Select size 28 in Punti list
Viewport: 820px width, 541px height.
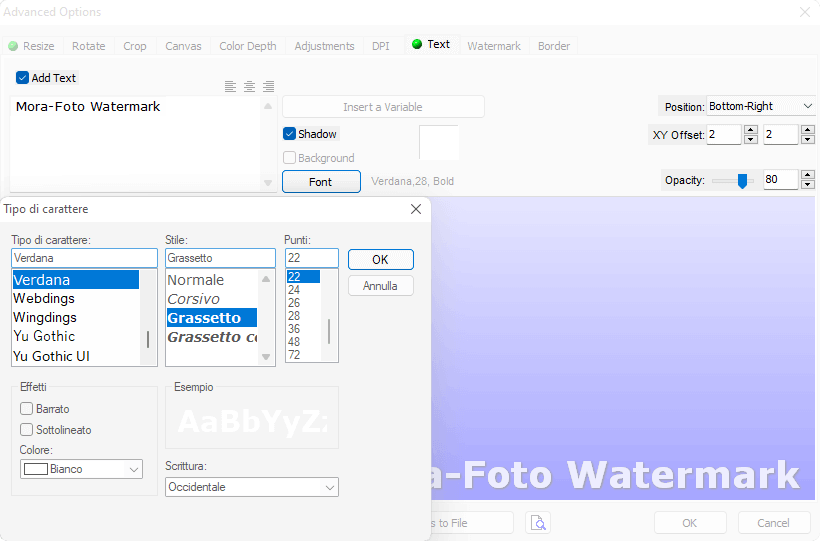[303, 315]
